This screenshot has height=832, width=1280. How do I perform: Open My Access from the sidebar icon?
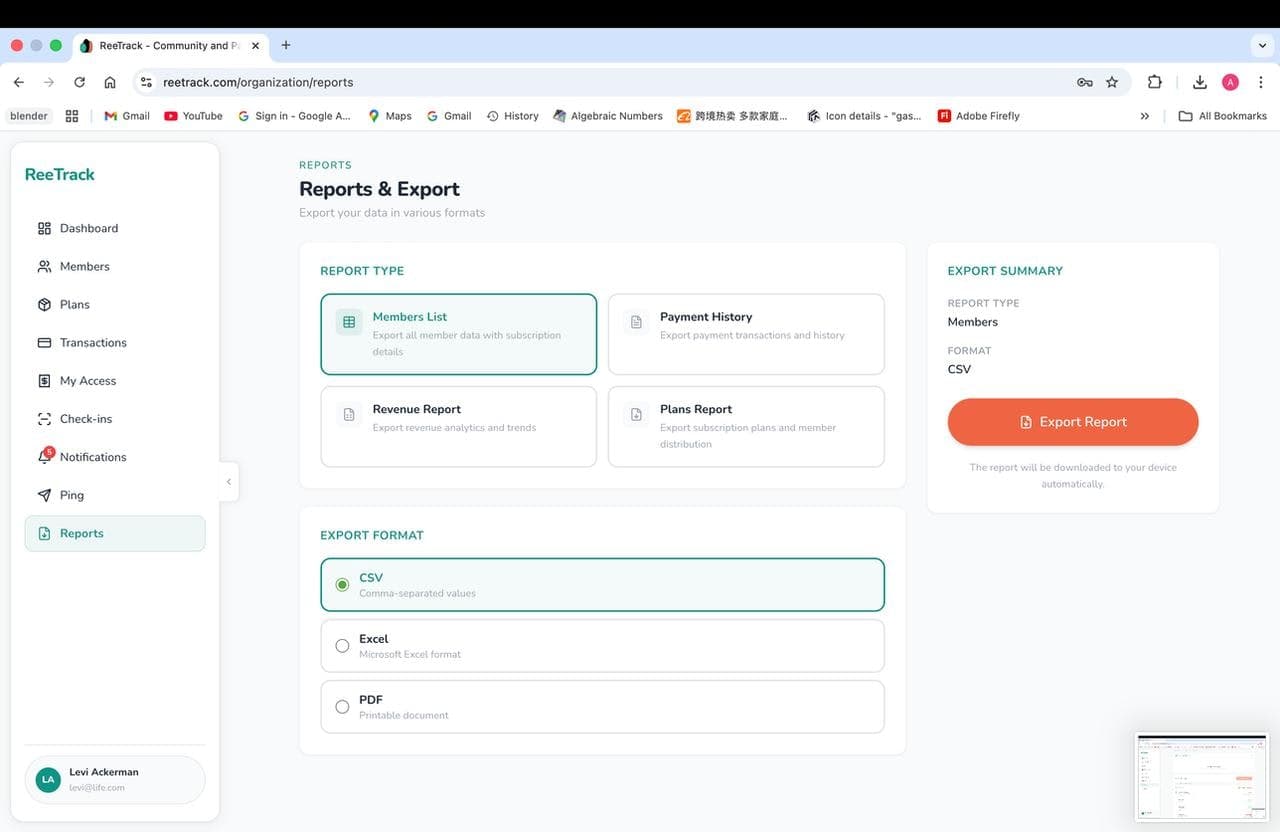[44, 380]
